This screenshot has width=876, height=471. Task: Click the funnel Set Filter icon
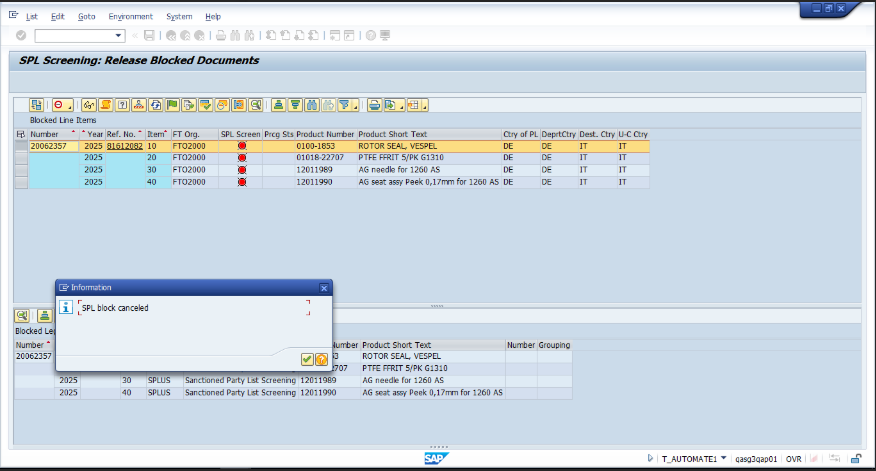pyautogui.click(x=345, y=105)
